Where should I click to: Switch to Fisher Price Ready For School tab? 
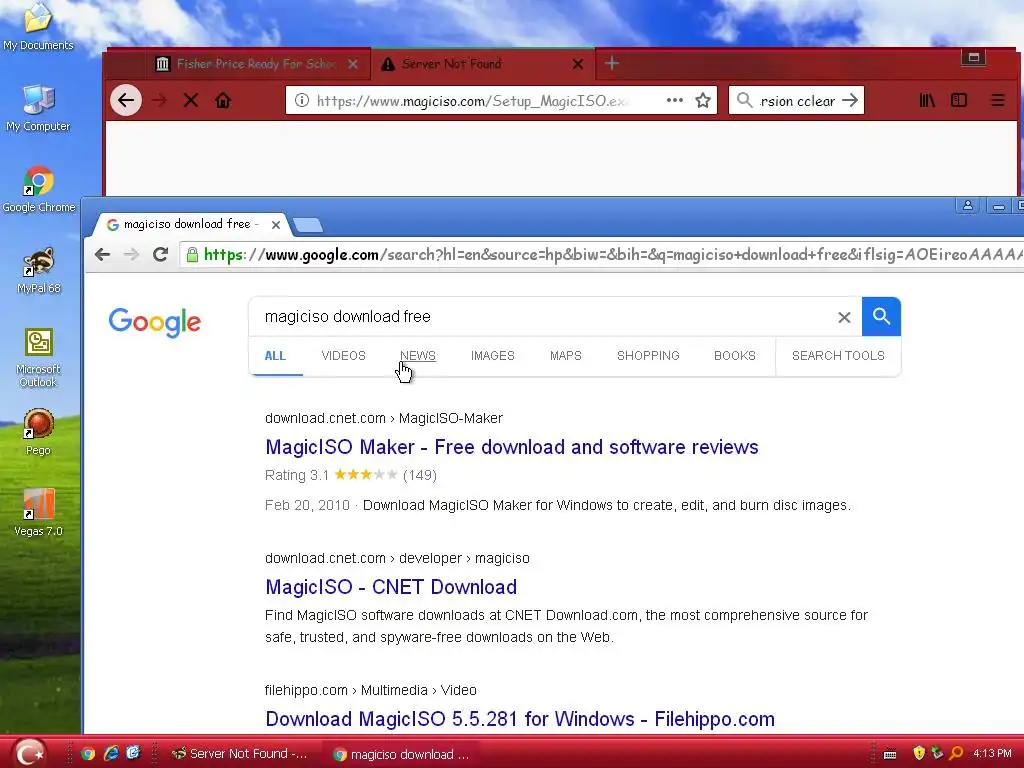pyautogui.click(x=255, y=64)
